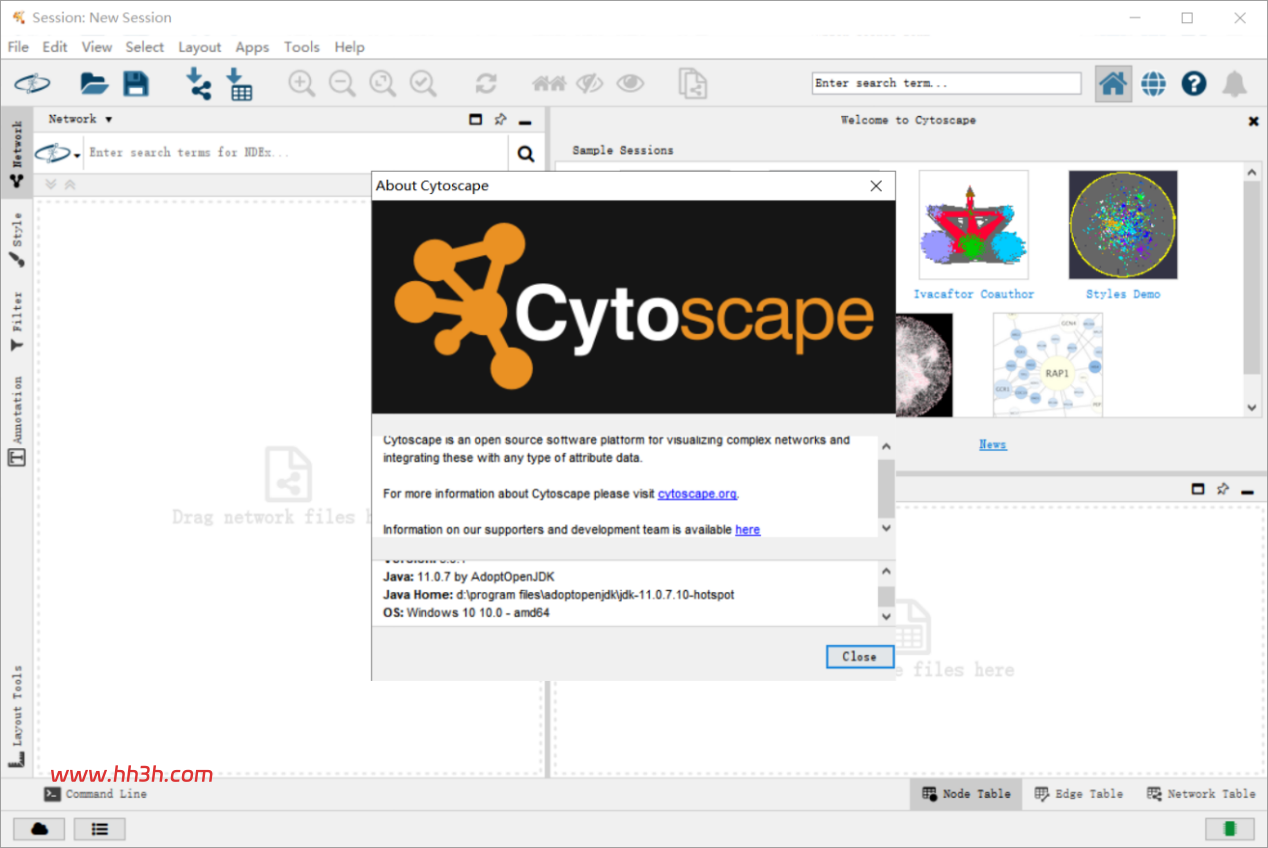This screenshot has height=848, width=1268.
Task: Click the About description text scrollbar
Action: [x=886, y=487]
